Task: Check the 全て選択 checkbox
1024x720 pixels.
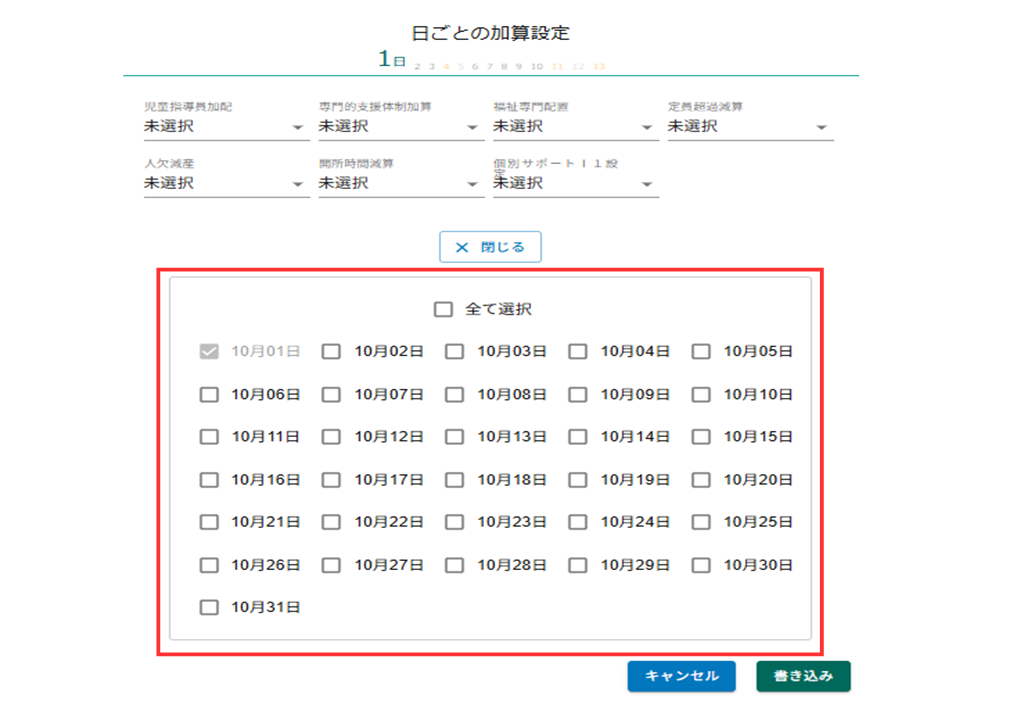Action: pyautogui.click(x=443, y=310)
